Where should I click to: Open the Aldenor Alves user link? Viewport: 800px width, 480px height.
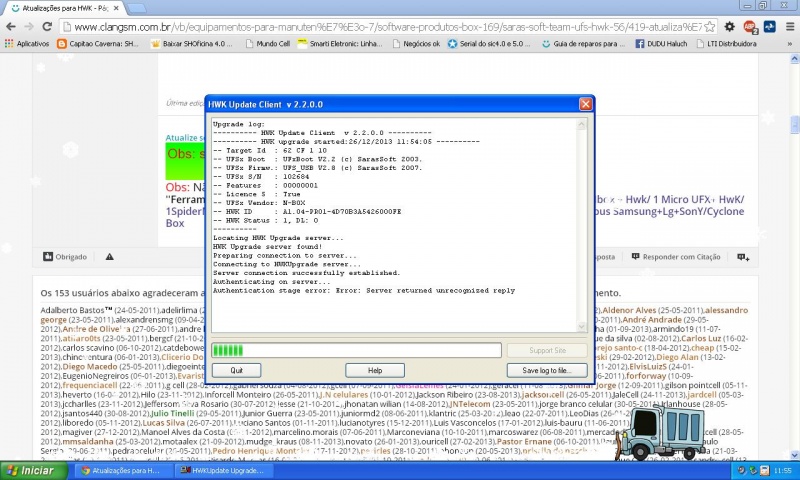coord(629,310)
